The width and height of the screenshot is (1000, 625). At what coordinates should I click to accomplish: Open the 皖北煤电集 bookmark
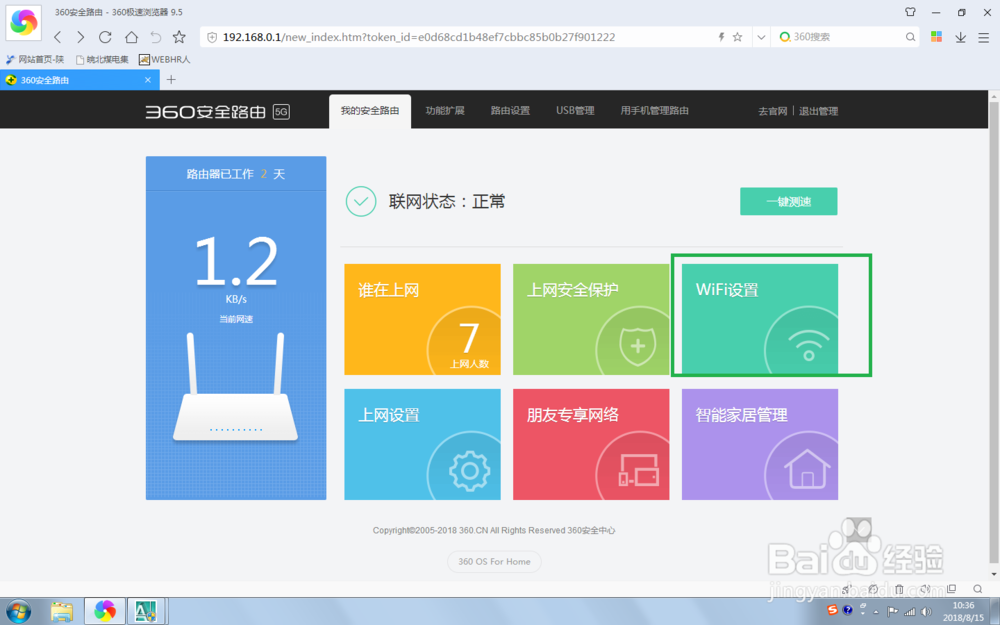tap(101, 59)
